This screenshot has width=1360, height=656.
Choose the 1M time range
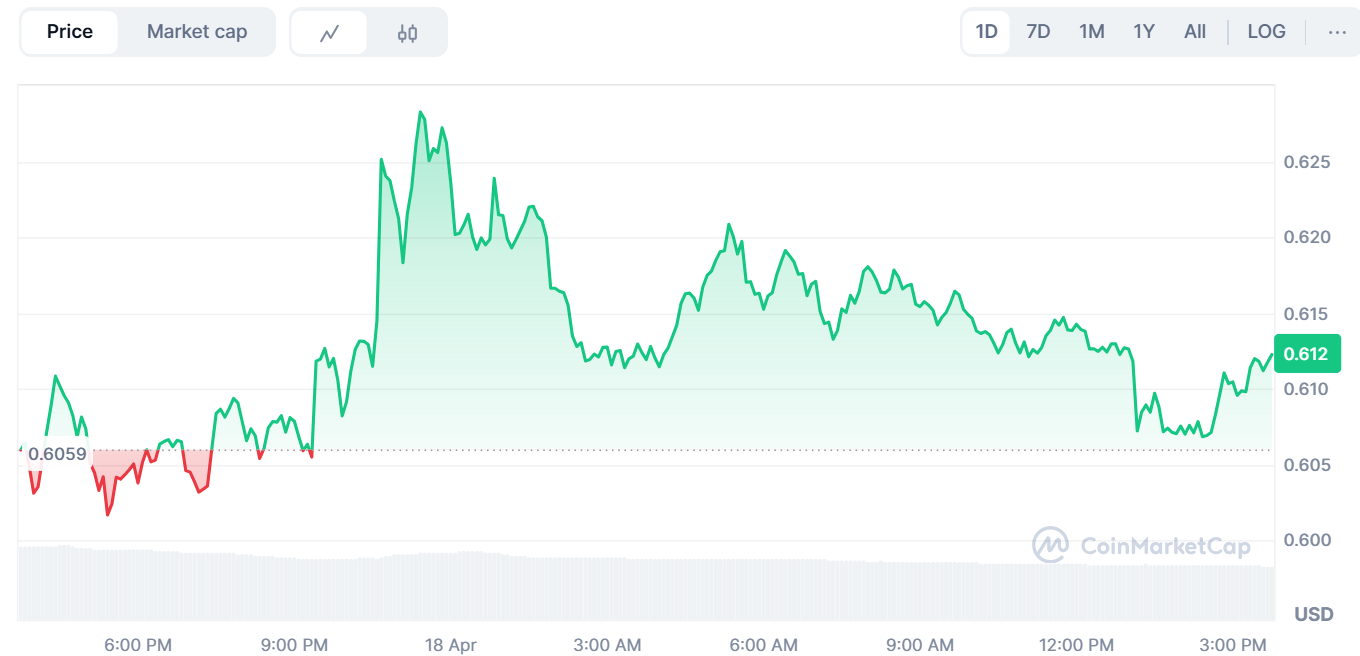point(1091,32)
